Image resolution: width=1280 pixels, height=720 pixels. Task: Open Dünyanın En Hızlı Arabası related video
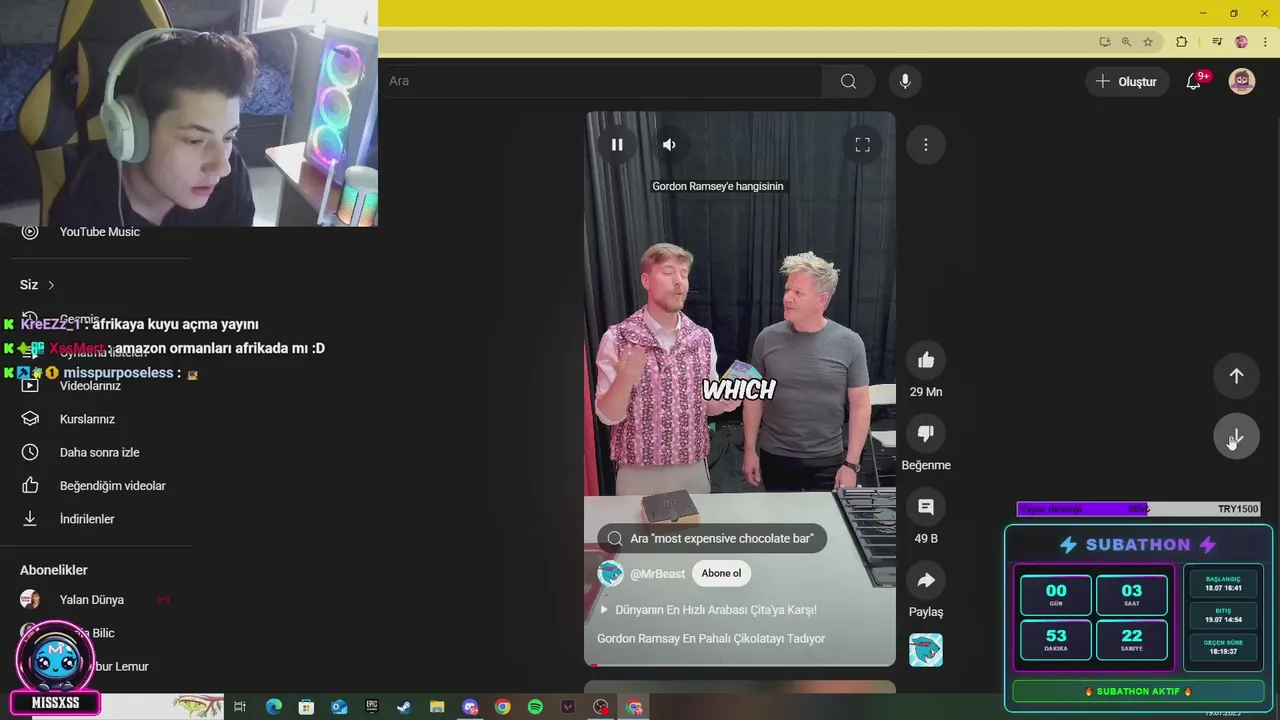tap(707, 610)
